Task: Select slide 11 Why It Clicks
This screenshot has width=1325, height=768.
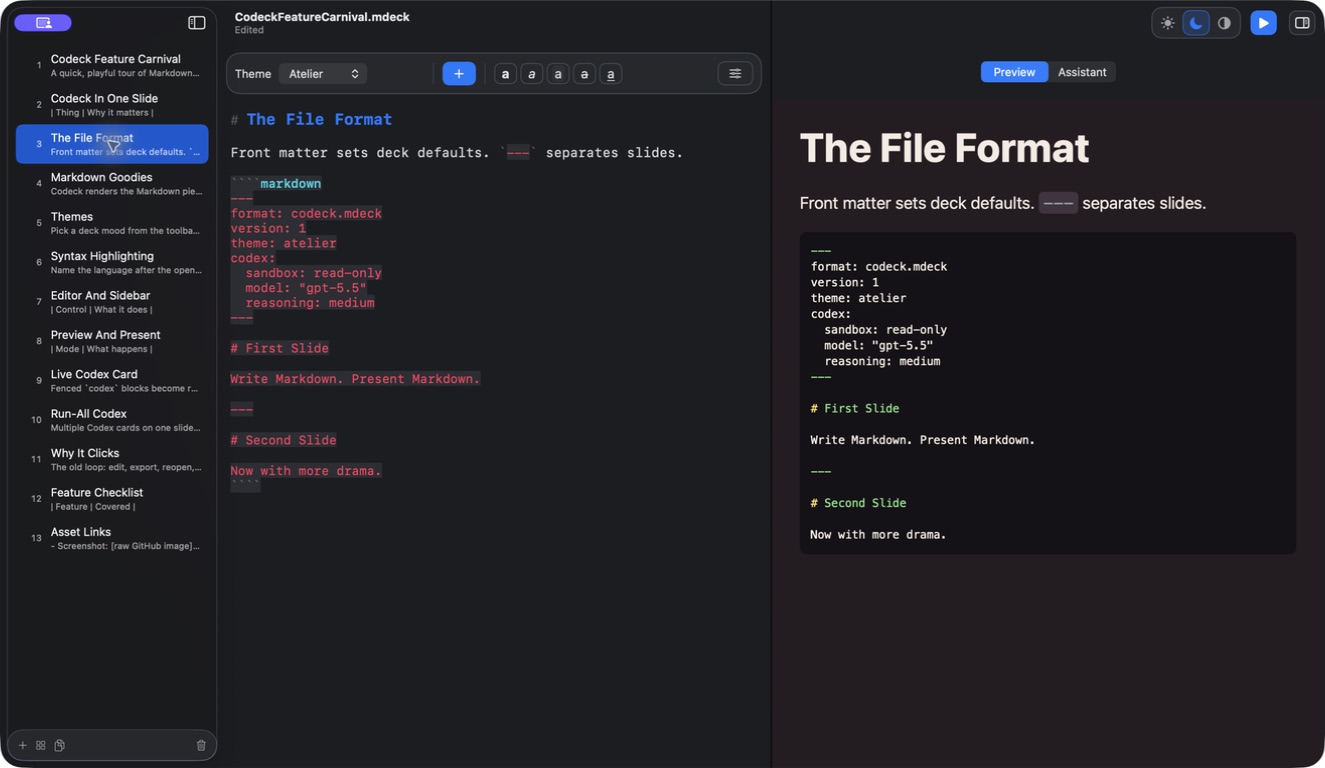Action: pyautogui.click(x=112, y=460)
